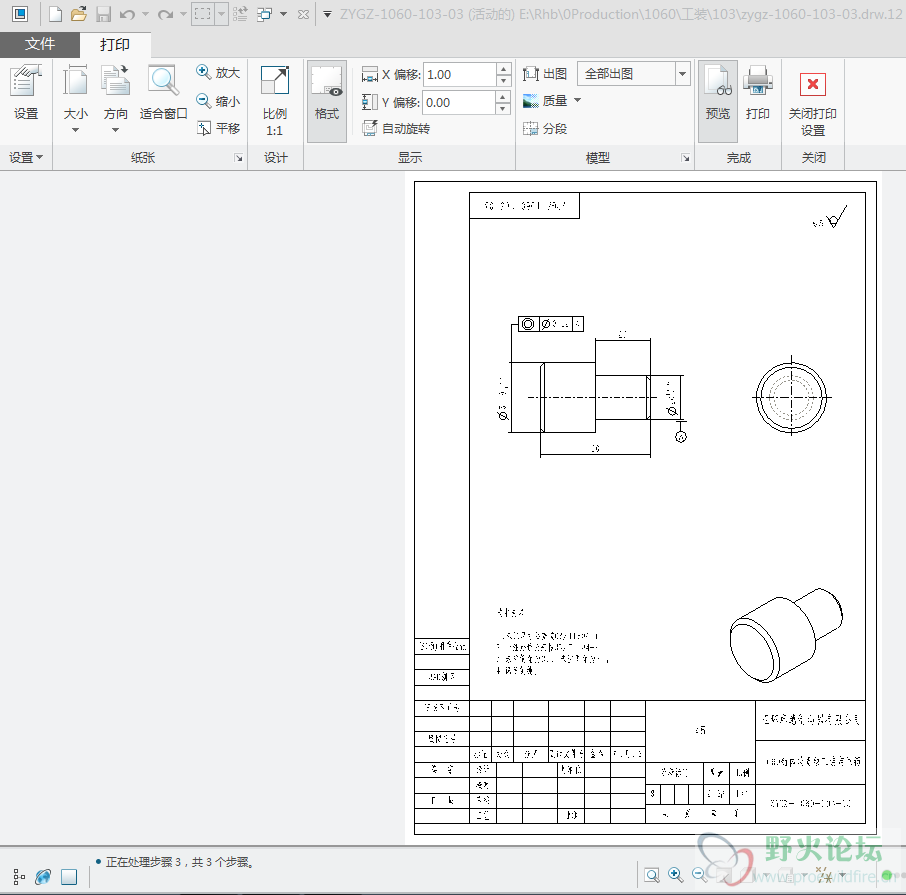The width and height of the screenshot is (906, 895).
Task: Open printer 设置 configuration
Action: 26,92
